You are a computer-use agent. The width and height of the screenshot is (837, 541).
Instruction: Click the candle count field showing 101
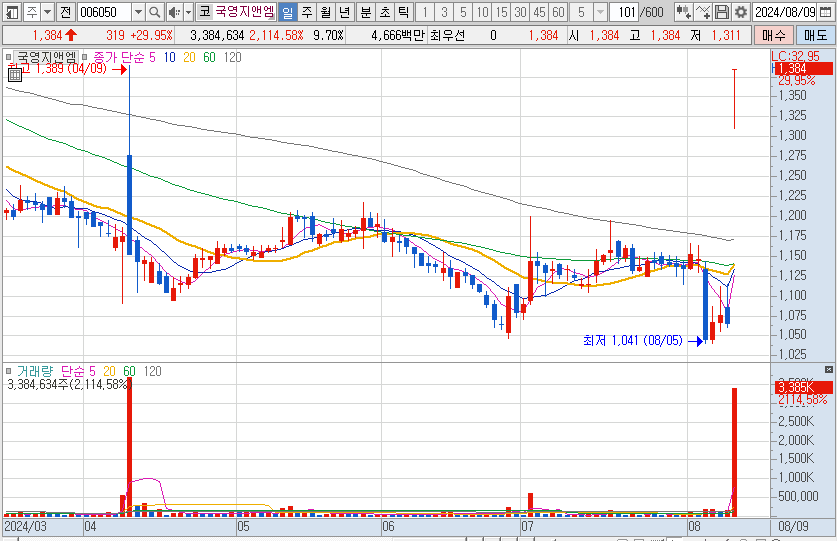[x=624, y=12]
